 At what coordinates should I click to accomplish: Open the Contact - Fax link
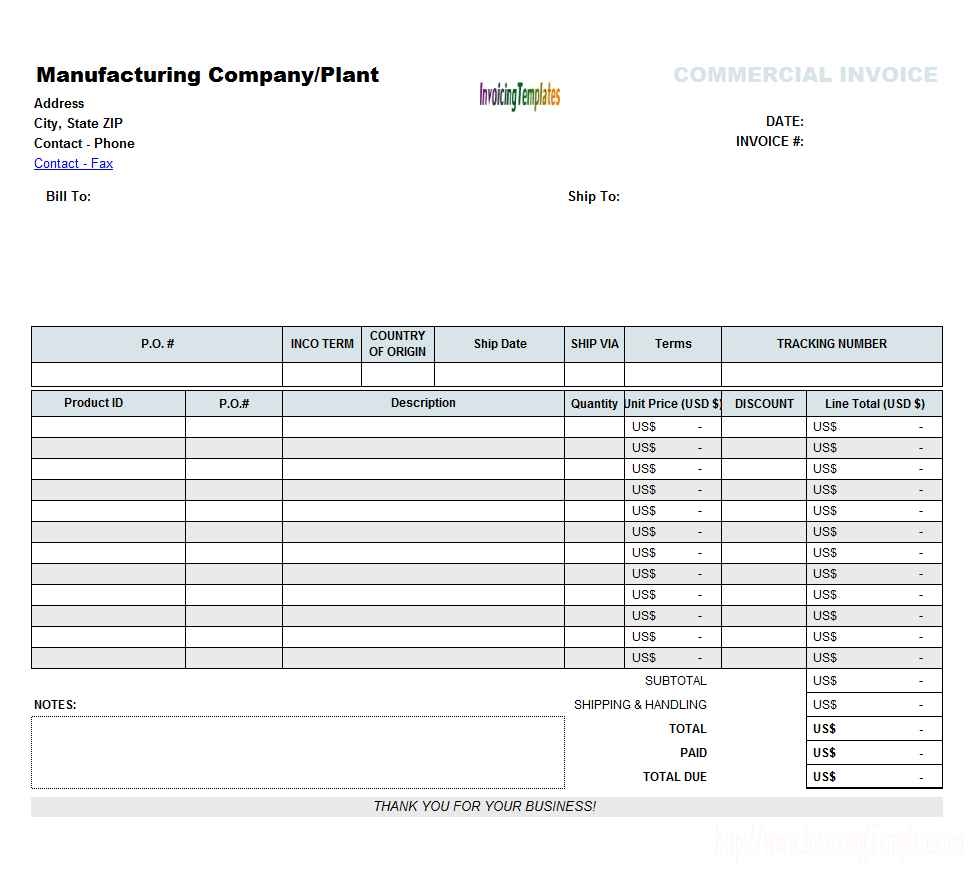73,163
